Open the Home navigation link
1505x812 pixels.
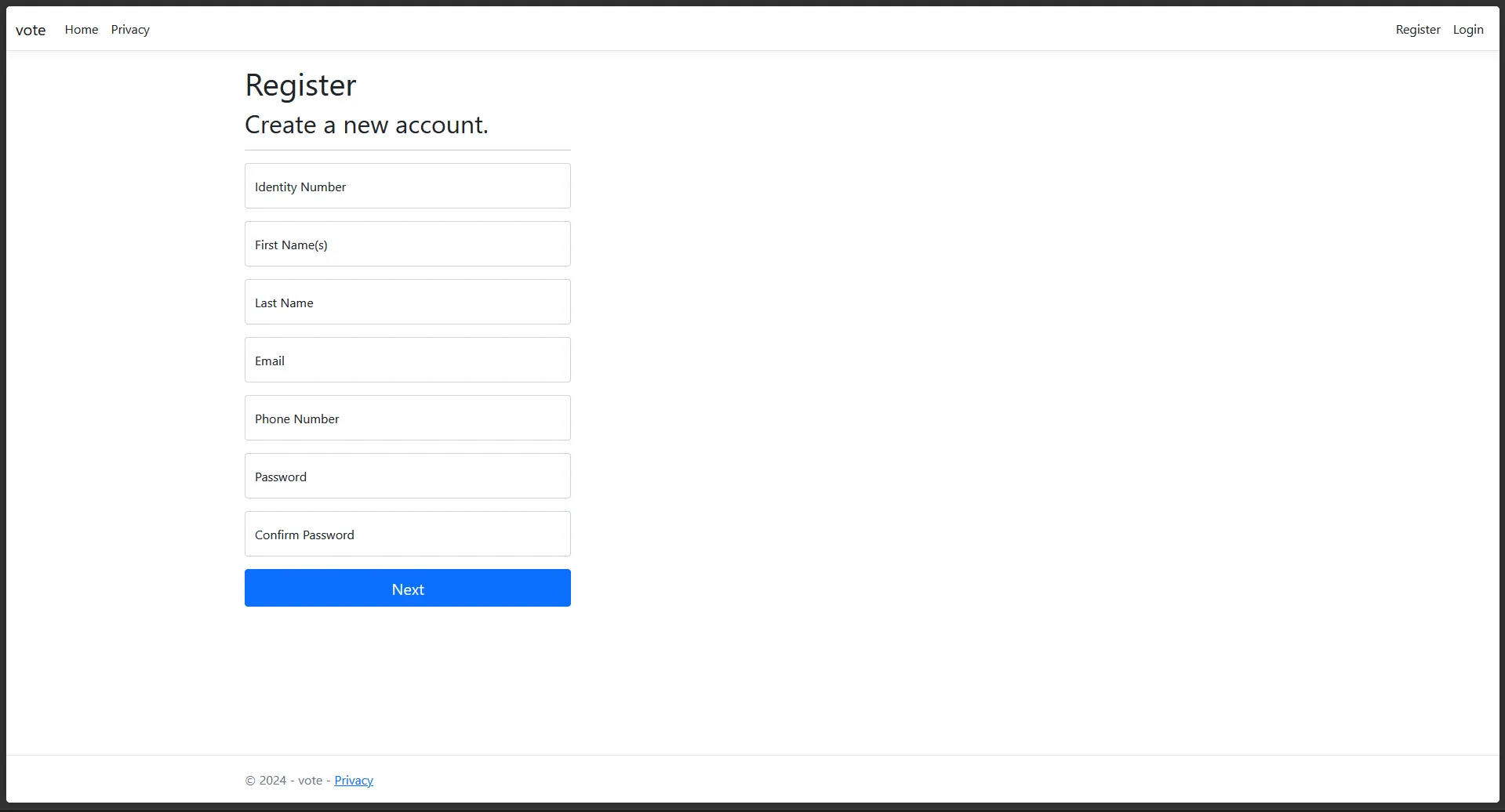point(82,30)
